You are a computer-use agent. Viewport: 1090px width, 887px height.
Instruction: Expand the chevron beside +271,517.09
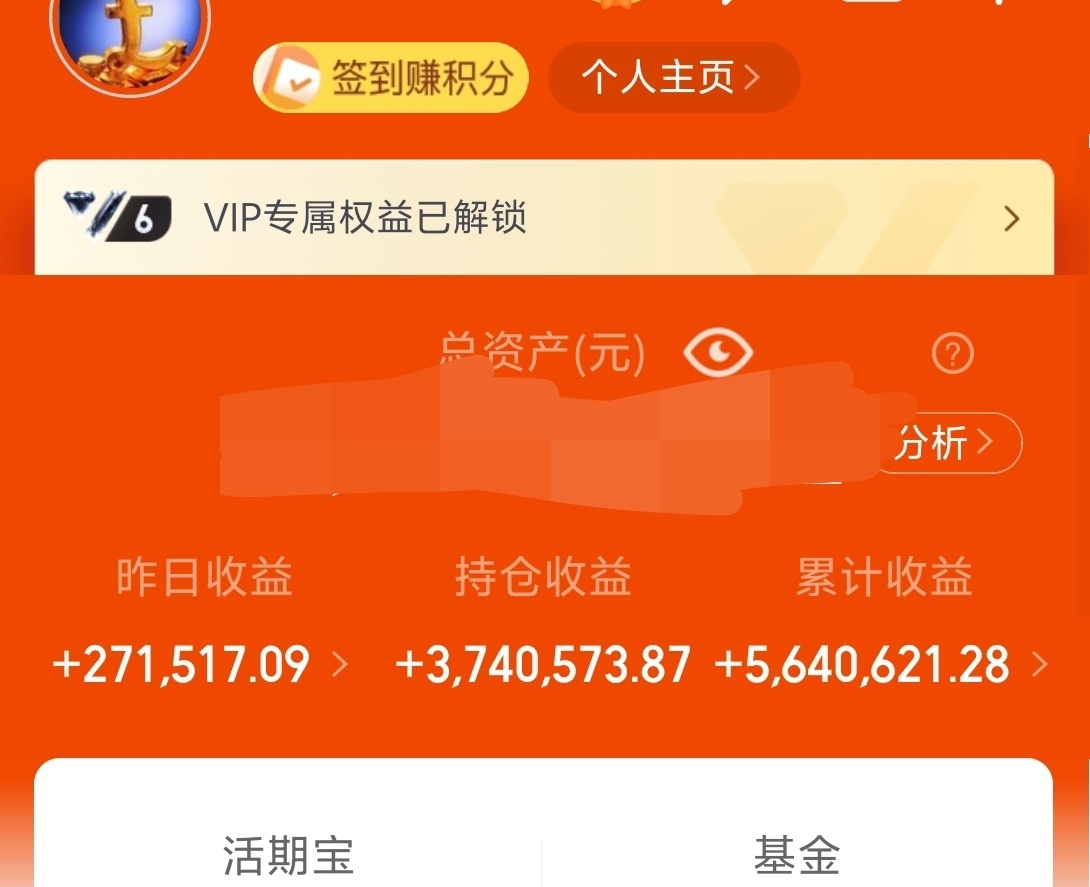click(x=339, y=664)
